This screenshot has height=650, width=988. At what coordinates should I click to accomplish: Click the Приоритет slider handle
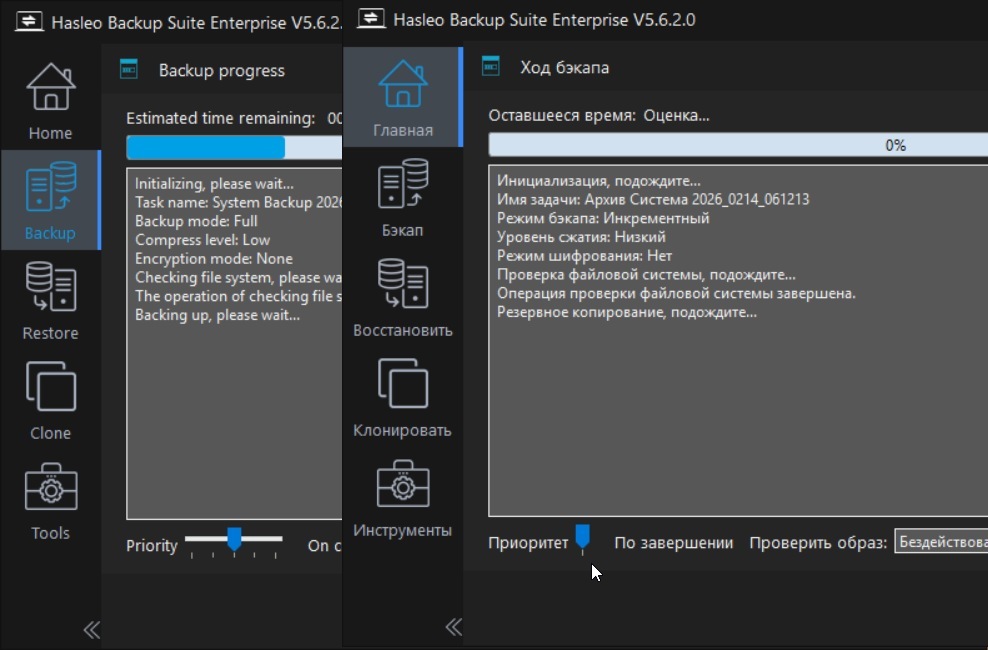582,538
